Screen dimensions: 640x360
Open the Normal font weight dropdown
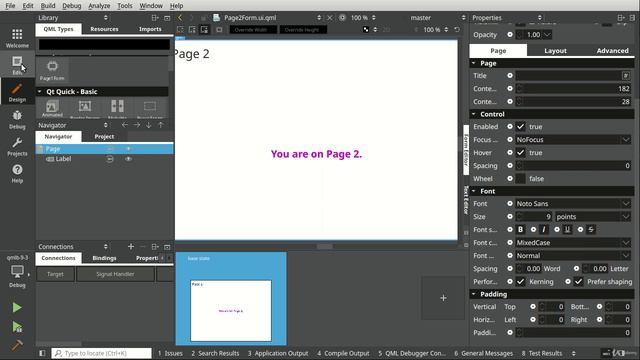point(573,256)
